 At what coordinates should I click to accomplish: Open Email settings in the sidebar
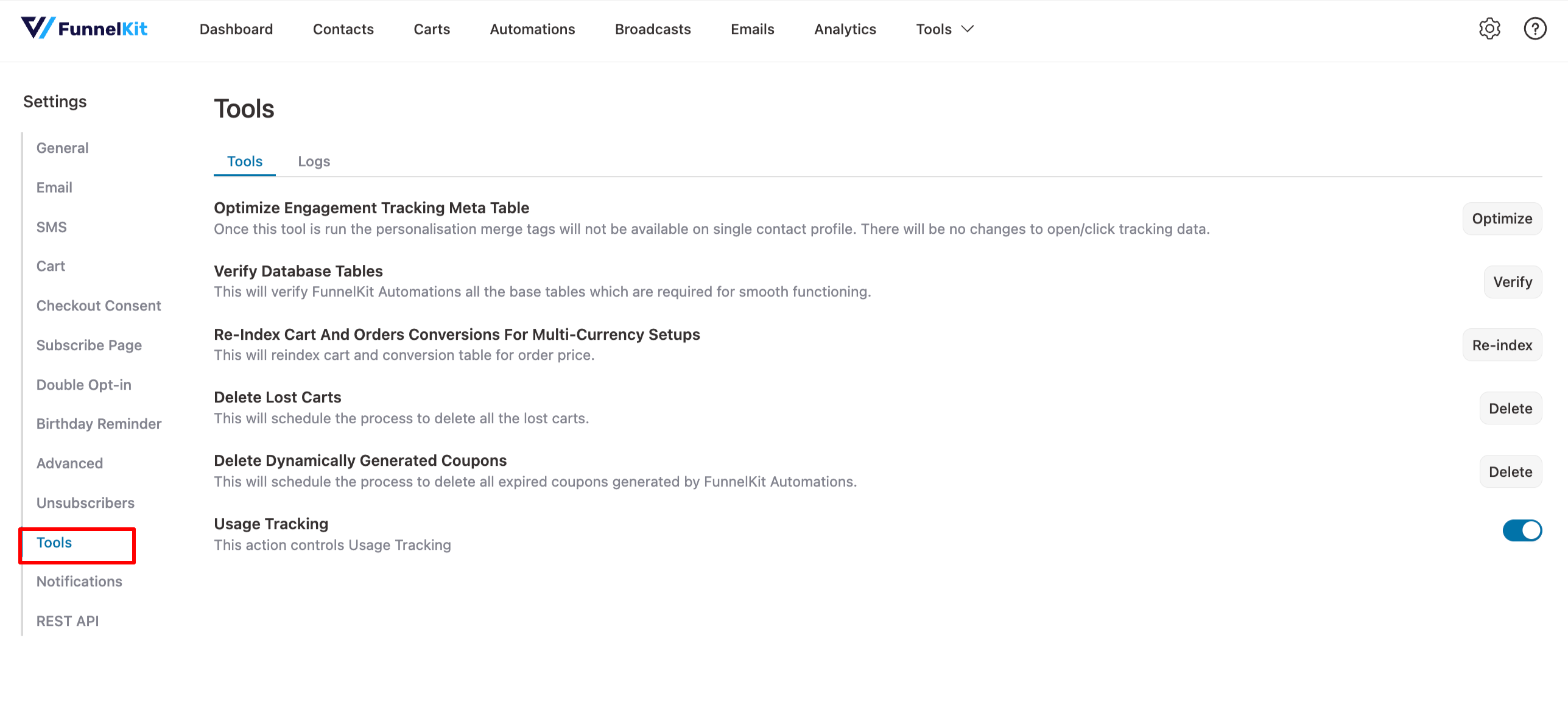click(54, 188)
